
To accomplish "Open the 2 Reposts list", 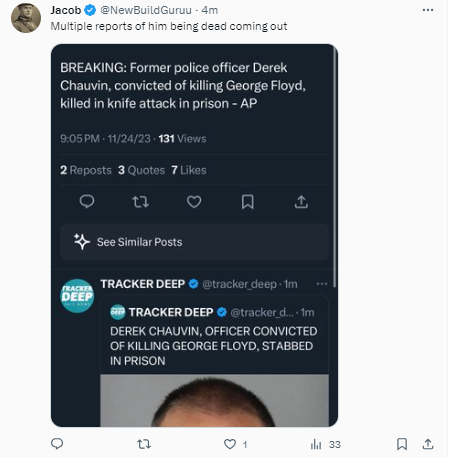I will (86, 170).
